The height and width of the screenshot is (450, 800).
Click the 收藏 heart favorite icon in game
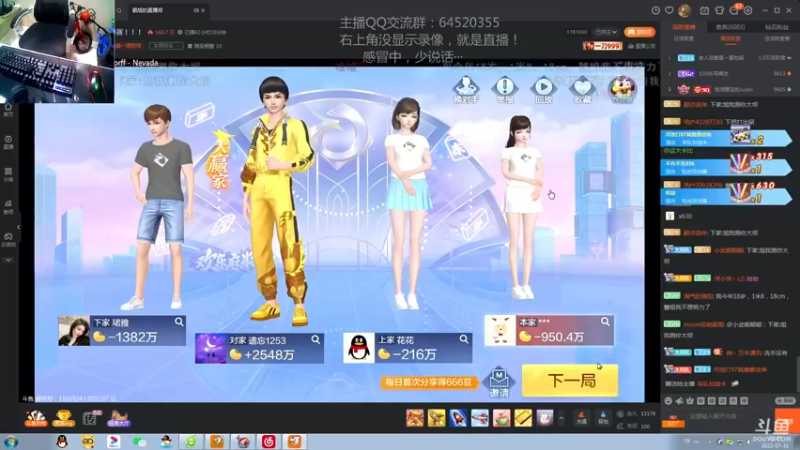(x=583, y=90)
